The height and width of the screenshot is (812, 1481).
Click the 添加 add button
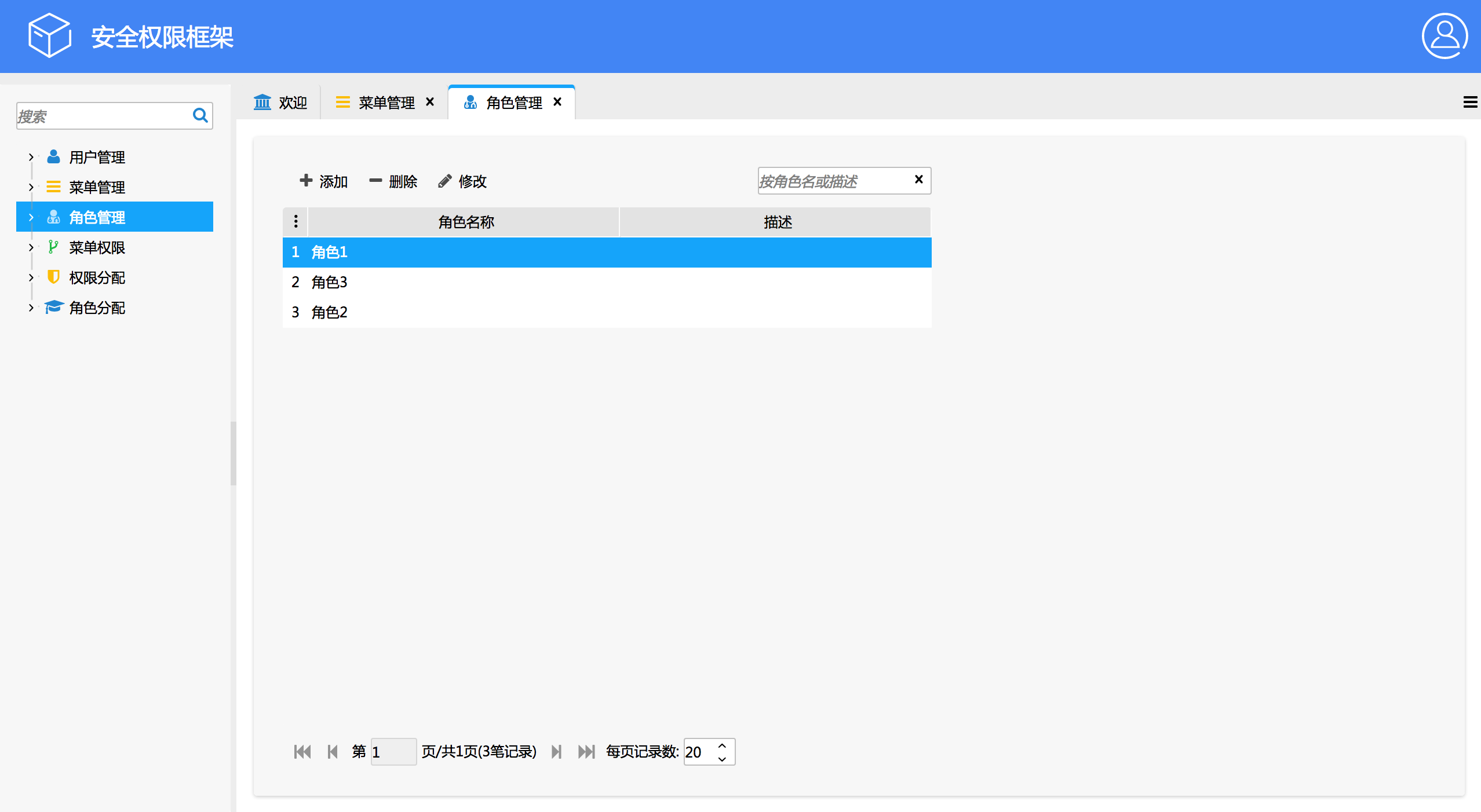(x=323, y=181)
